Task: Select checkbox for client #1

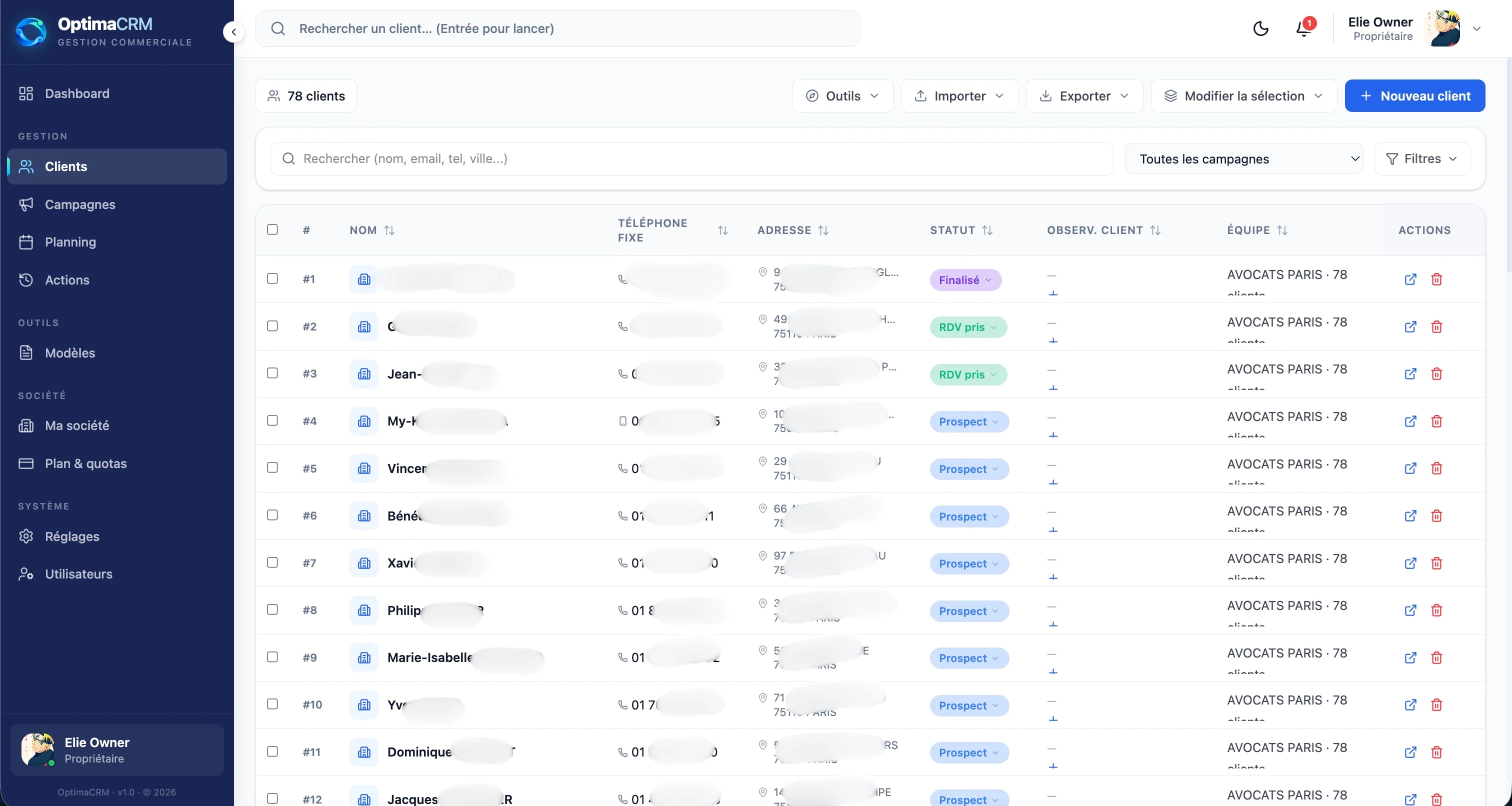Action: pyautogui.click(x=272, y=278)
